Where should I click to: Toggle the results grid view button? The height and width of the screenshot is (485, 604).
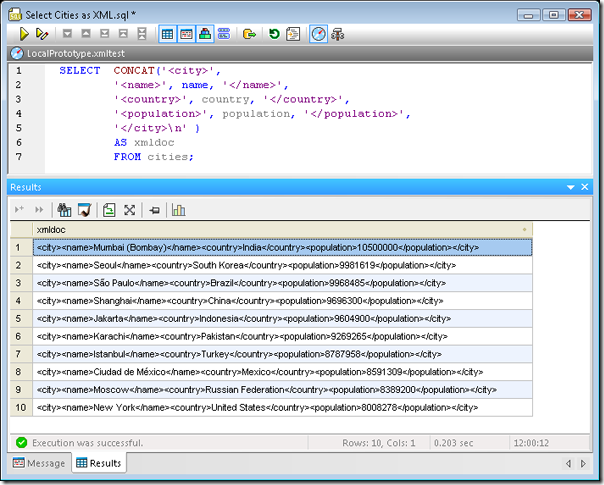tap(168, 33)
